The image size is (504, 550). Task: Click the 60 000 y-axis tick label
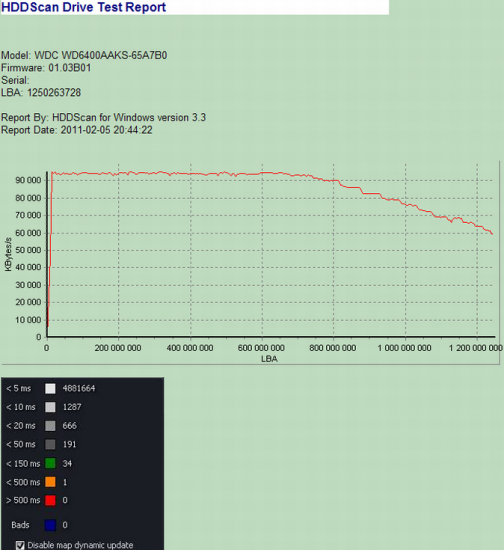coord(28,233)
